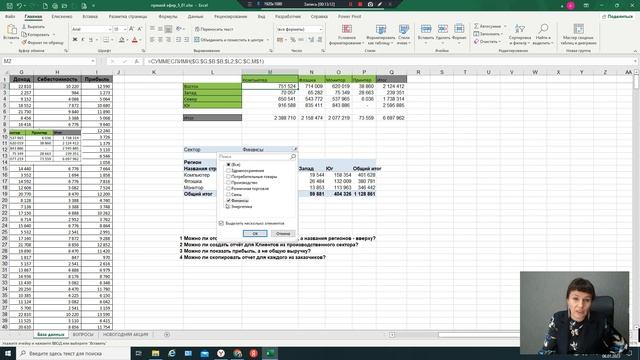Click the cell borders icon

pos(106,40)
